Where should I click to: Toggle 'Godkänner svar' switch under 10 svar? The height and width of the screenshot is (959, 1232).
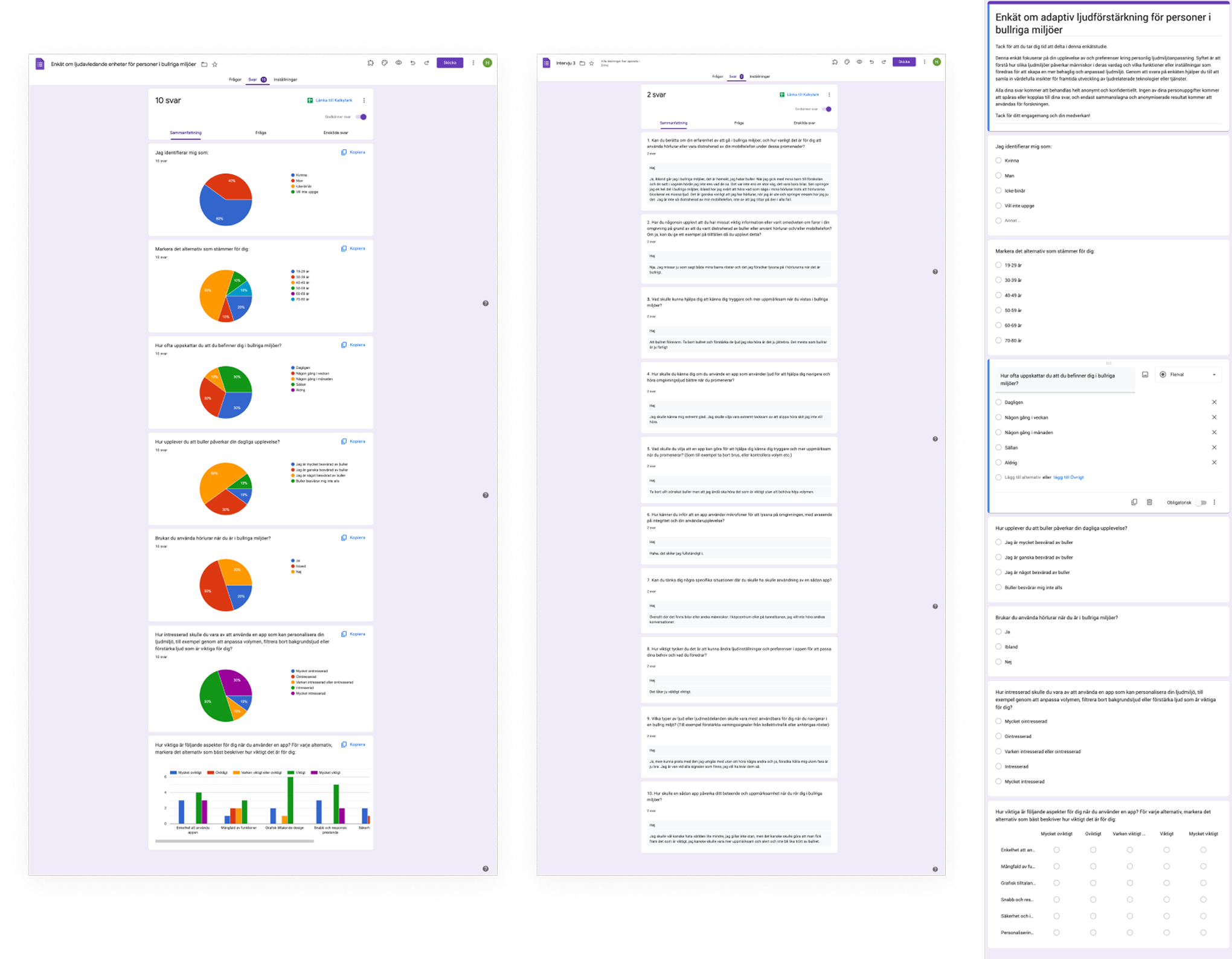(361, 117)
